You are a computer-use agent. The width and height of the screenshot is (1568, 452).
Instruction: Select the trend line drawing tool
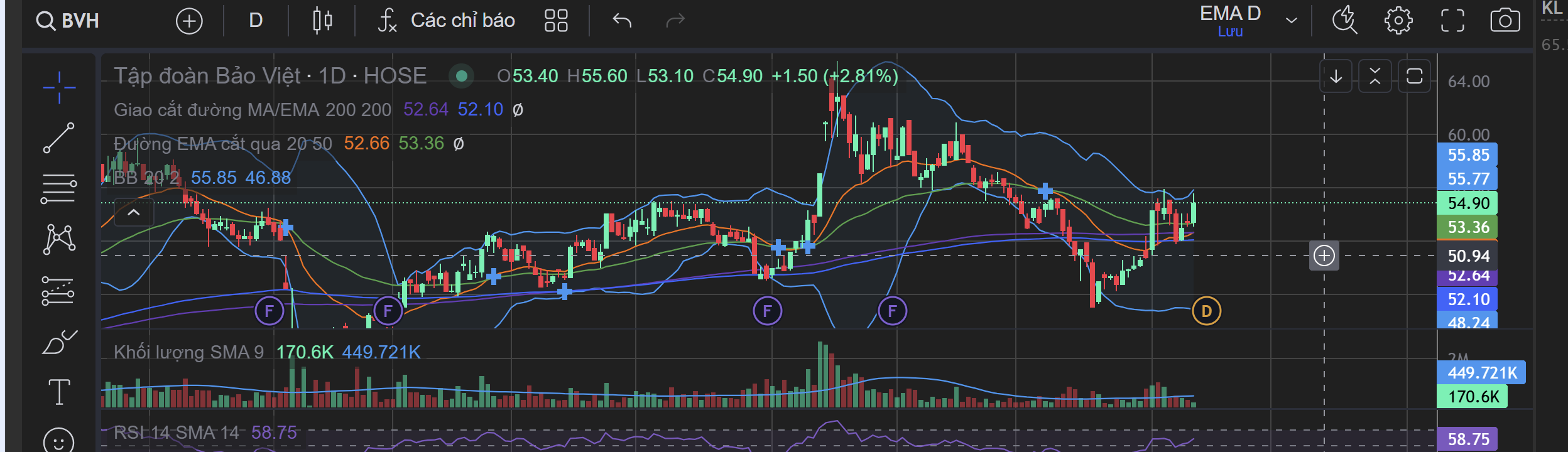tap(59, 138)
